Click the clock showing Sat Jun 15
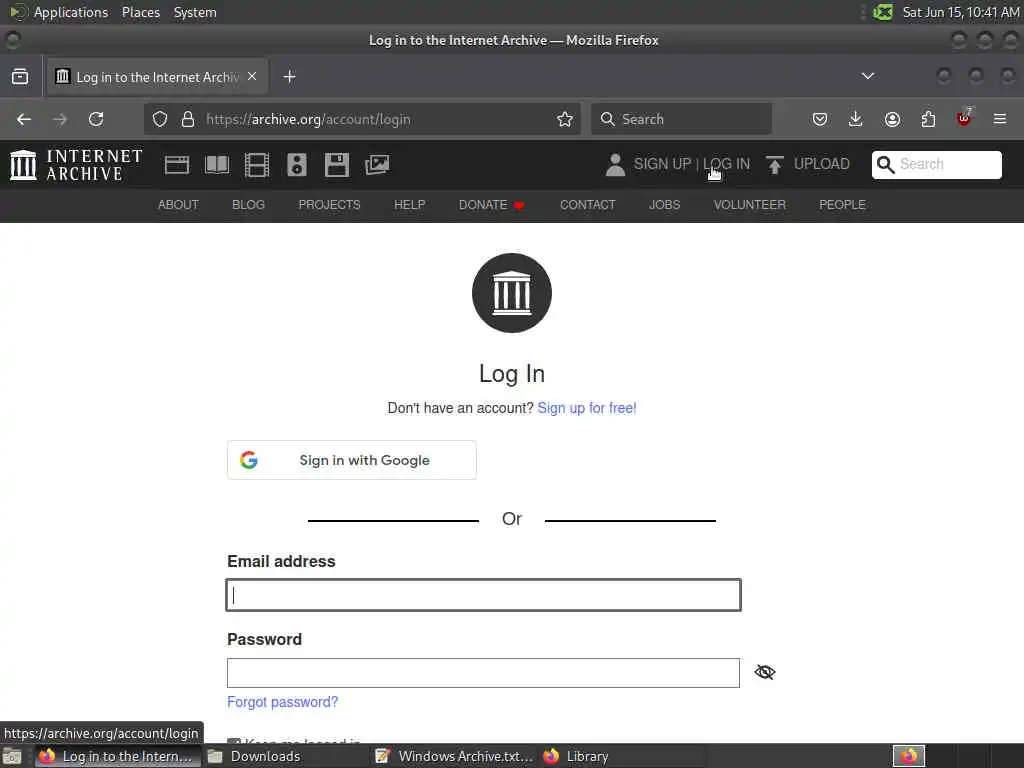Viewport: 1024px width, 768px height. (961, 12)
